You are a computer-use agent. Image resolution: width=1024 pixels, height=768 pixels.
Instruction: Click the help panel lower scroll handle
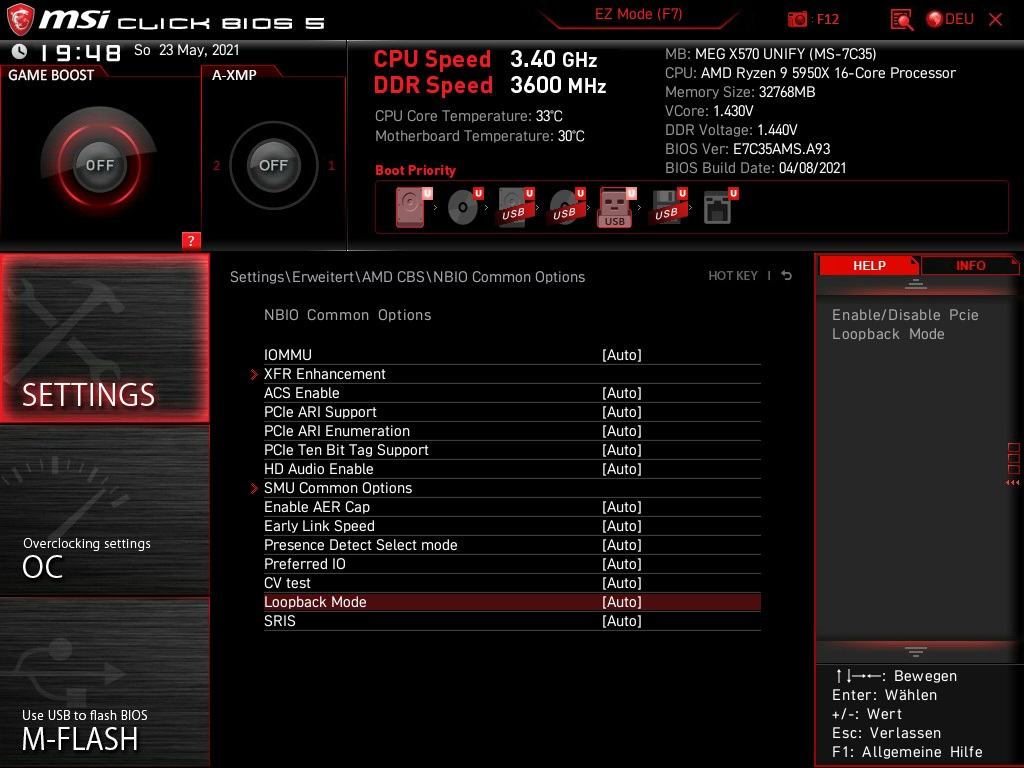[916, 651]
